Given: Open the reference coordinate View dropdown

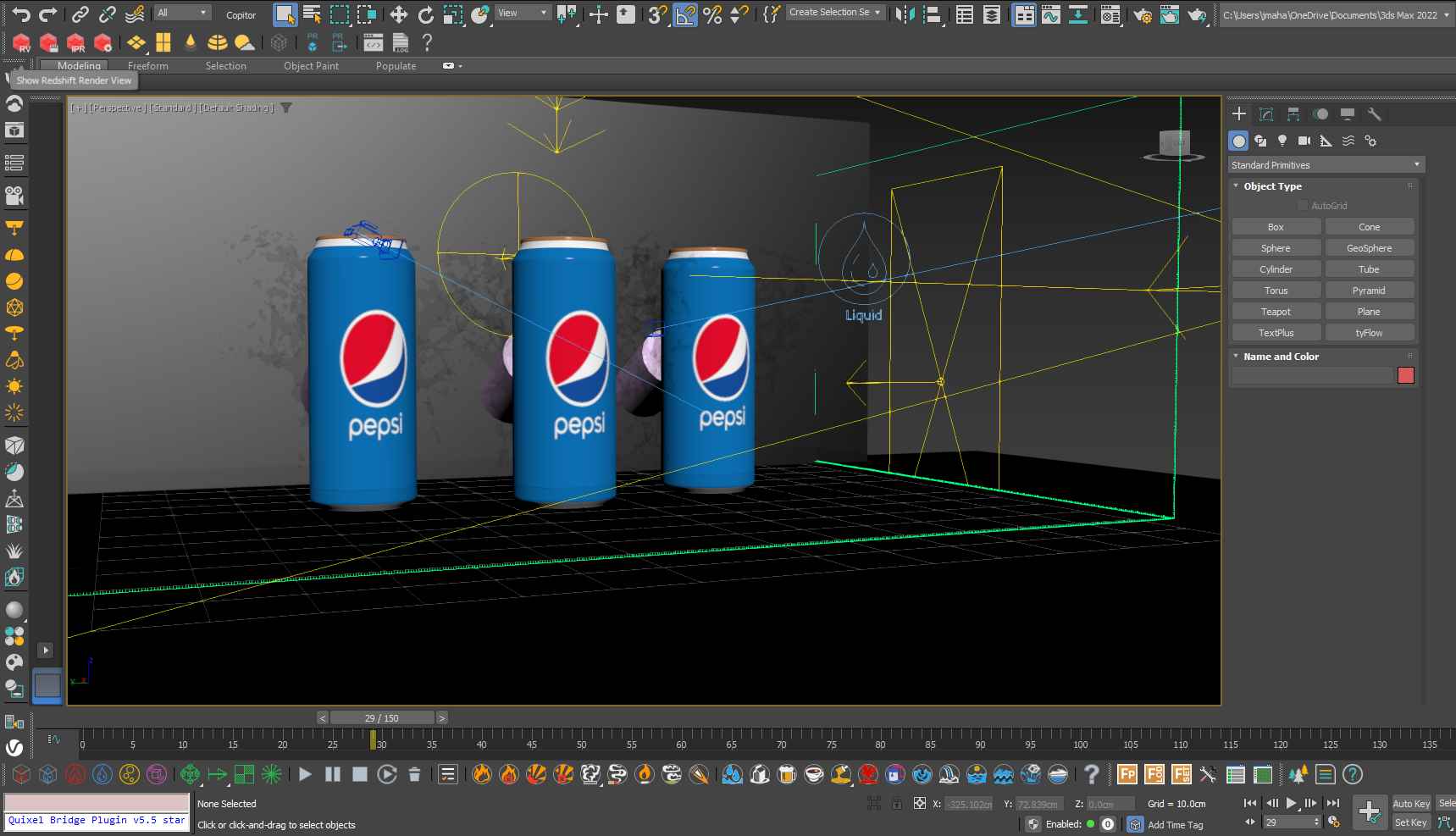Looking at the screenshot, I should click(523, 13).
